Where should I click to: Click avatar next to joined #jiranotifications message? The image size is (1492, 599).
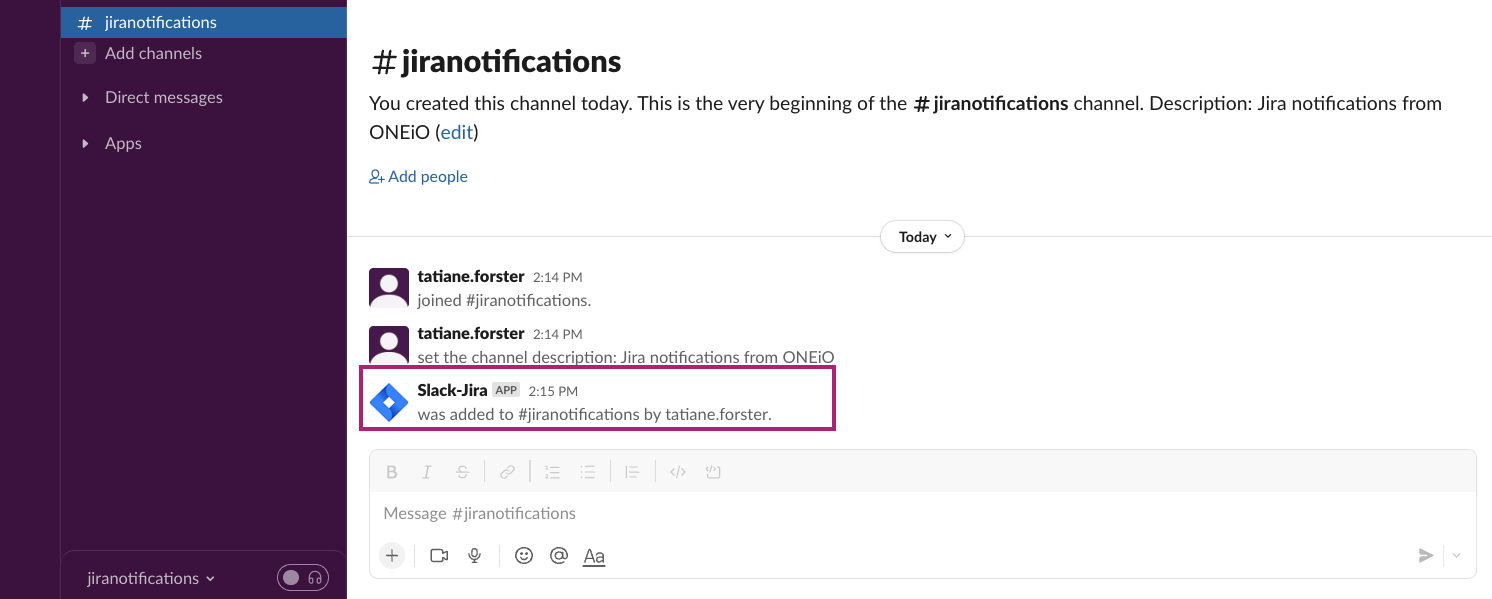click(x=389, y=287)
